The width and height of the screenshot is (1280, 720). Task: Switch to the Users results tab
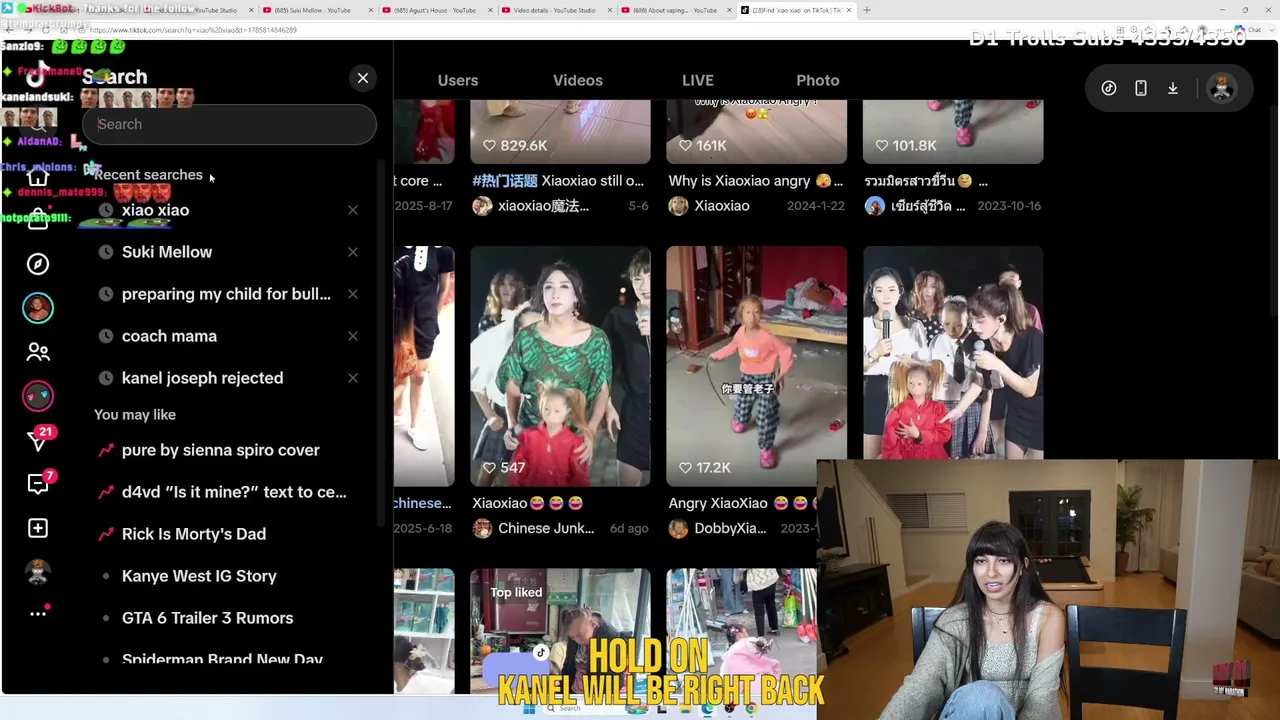458,80
